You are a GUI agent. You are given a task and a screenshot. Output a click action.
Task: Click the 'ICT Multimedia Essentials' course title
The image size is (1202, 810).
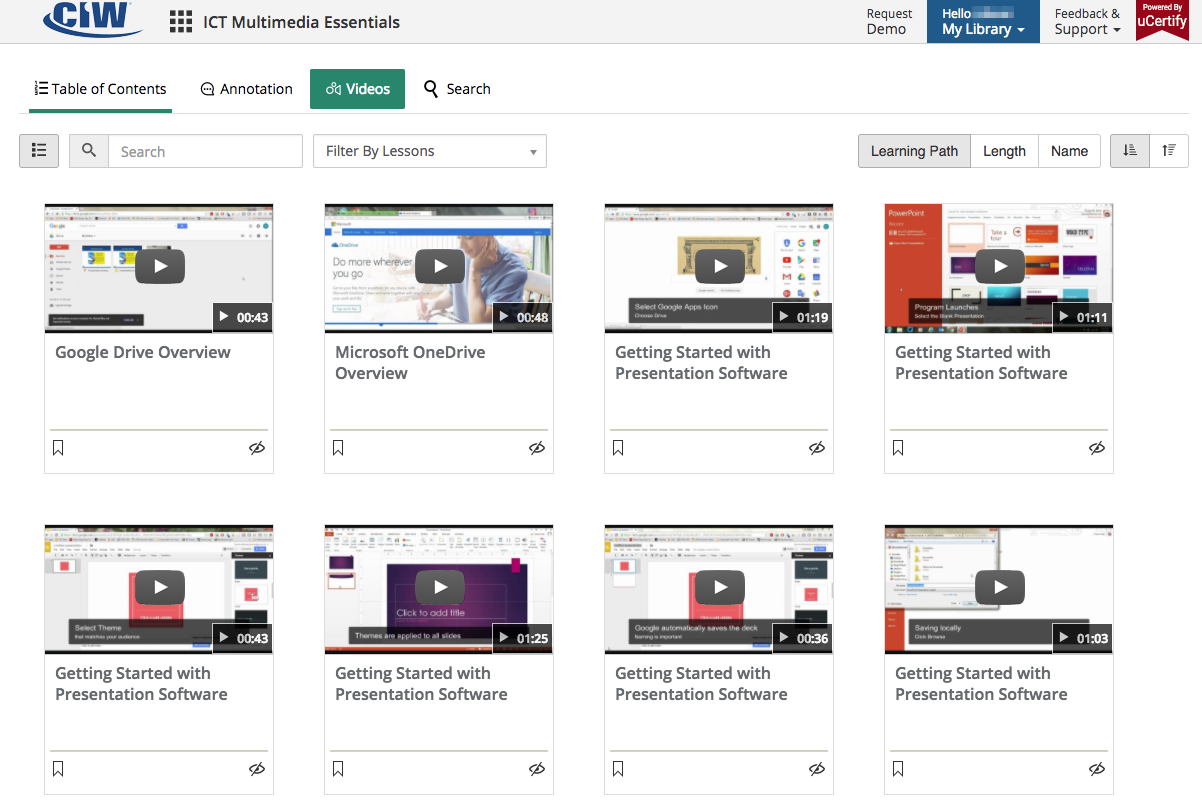click(x=301, y=22)
